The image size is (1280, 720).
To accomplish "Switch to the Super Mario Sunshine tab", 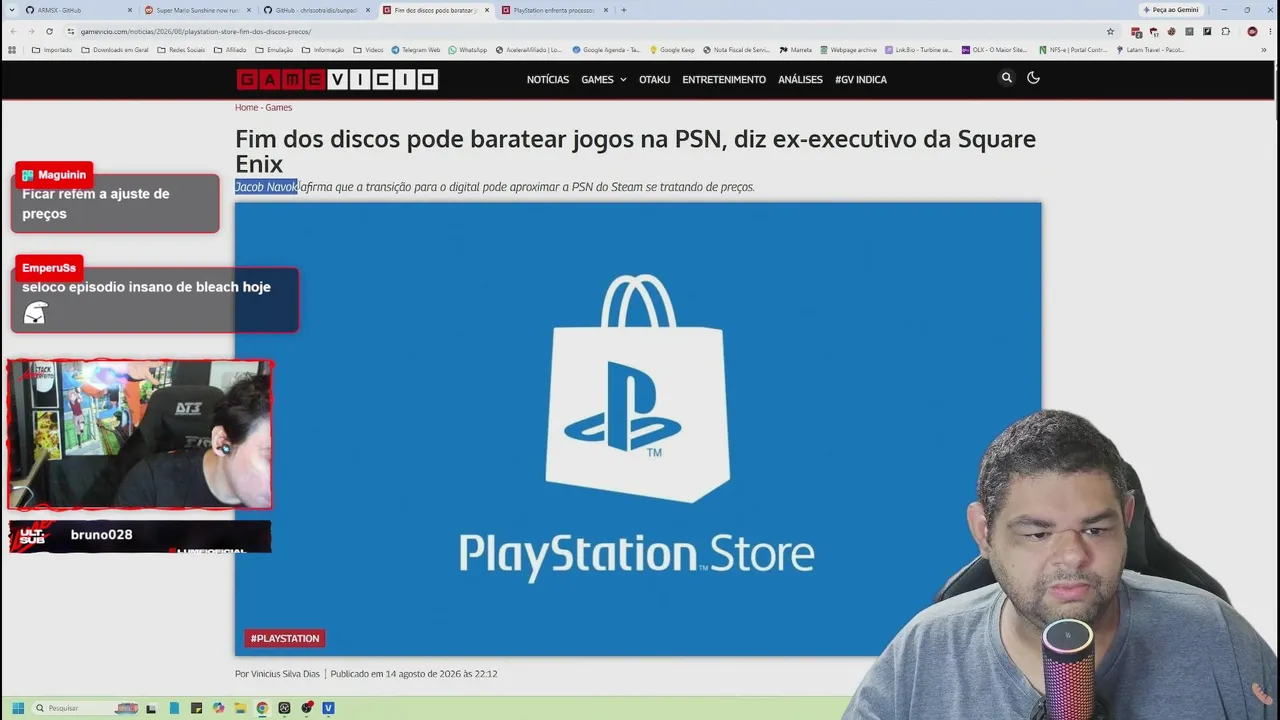I will 195,10.
